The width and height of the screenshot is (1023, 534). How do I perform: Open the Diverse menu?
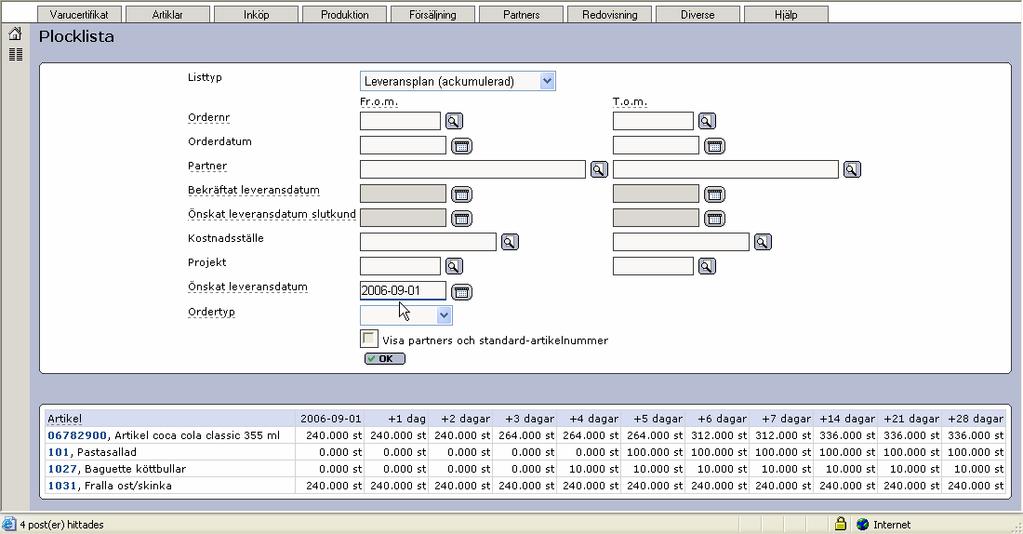(698, 14)
